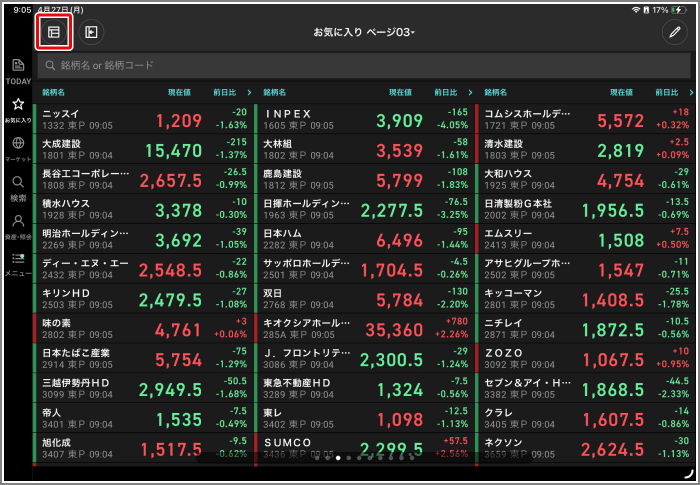Open the ニッスイ 1332 stock row

142,120
